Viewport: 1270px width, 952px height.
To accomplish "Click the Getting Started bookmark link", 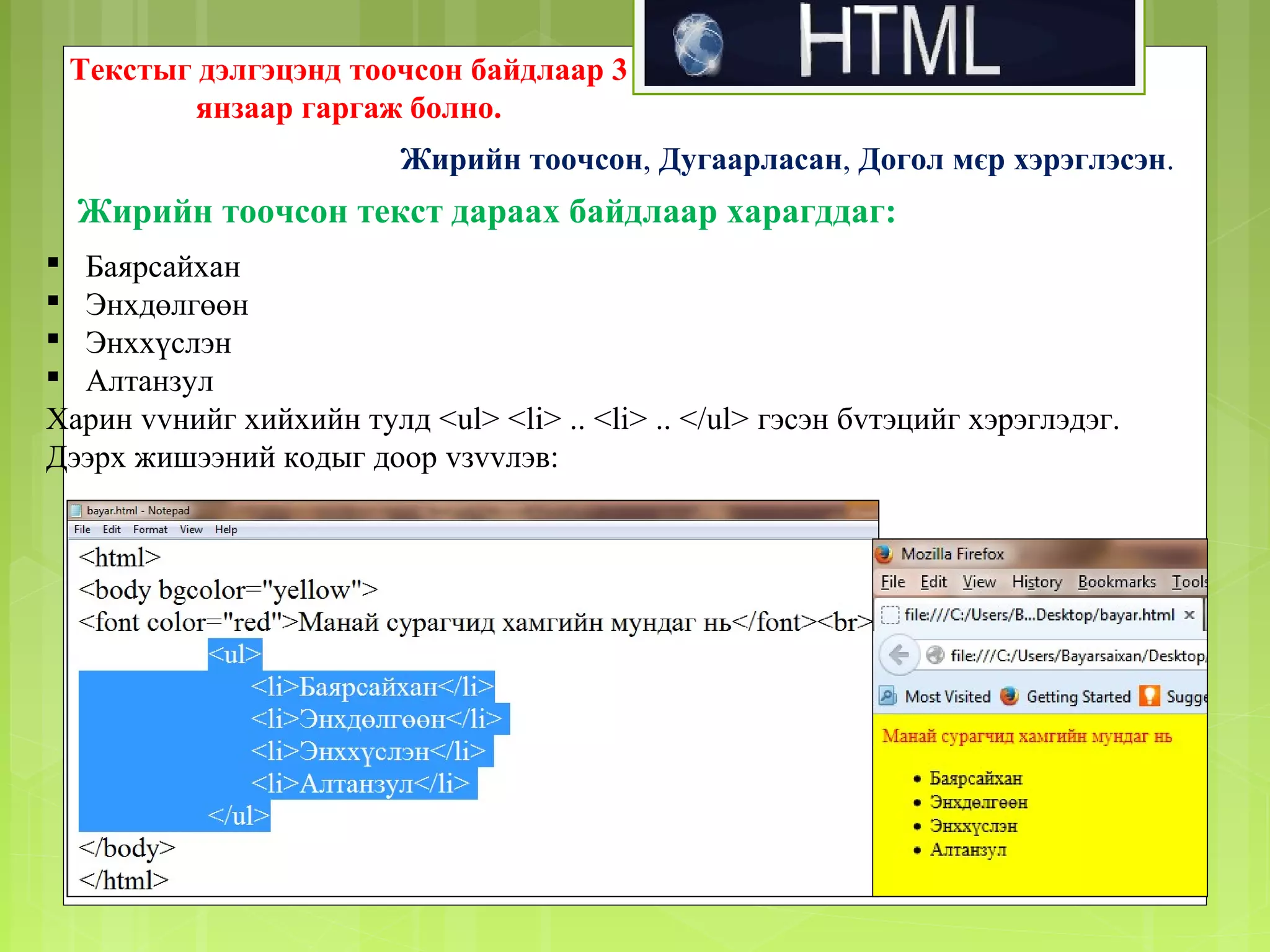I will click(x=1078, y=697).
